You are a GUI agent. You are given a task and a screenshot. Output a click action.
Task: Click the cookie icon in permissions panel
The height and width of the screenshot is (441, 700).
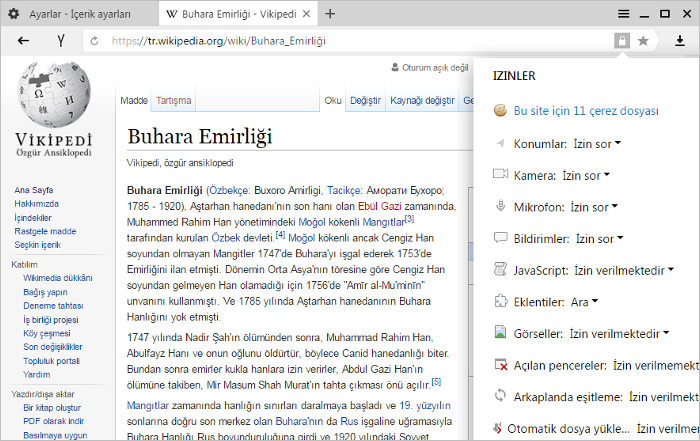click(500, 110)
